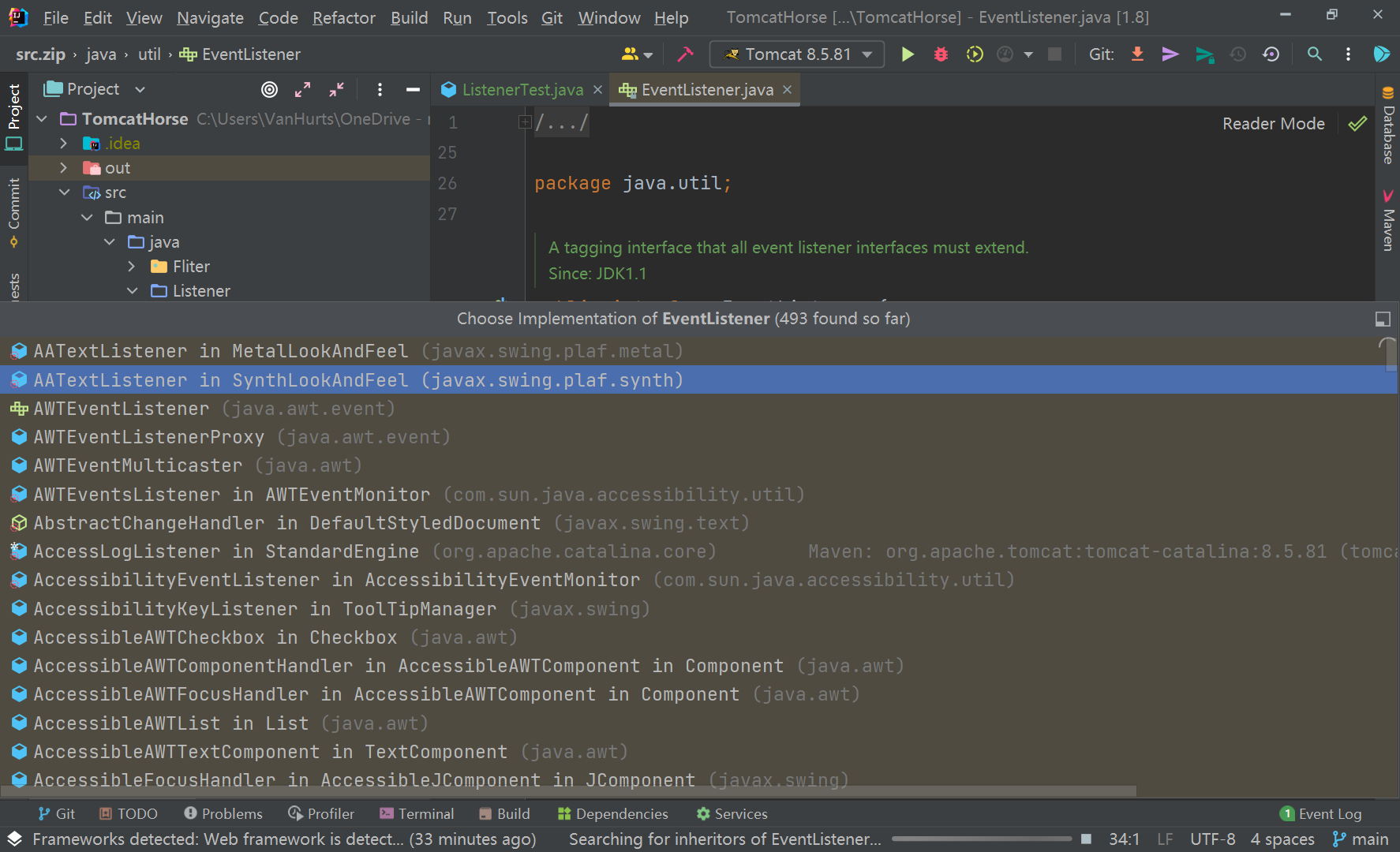Select opened file with the target icon

(x=269, y=89)
